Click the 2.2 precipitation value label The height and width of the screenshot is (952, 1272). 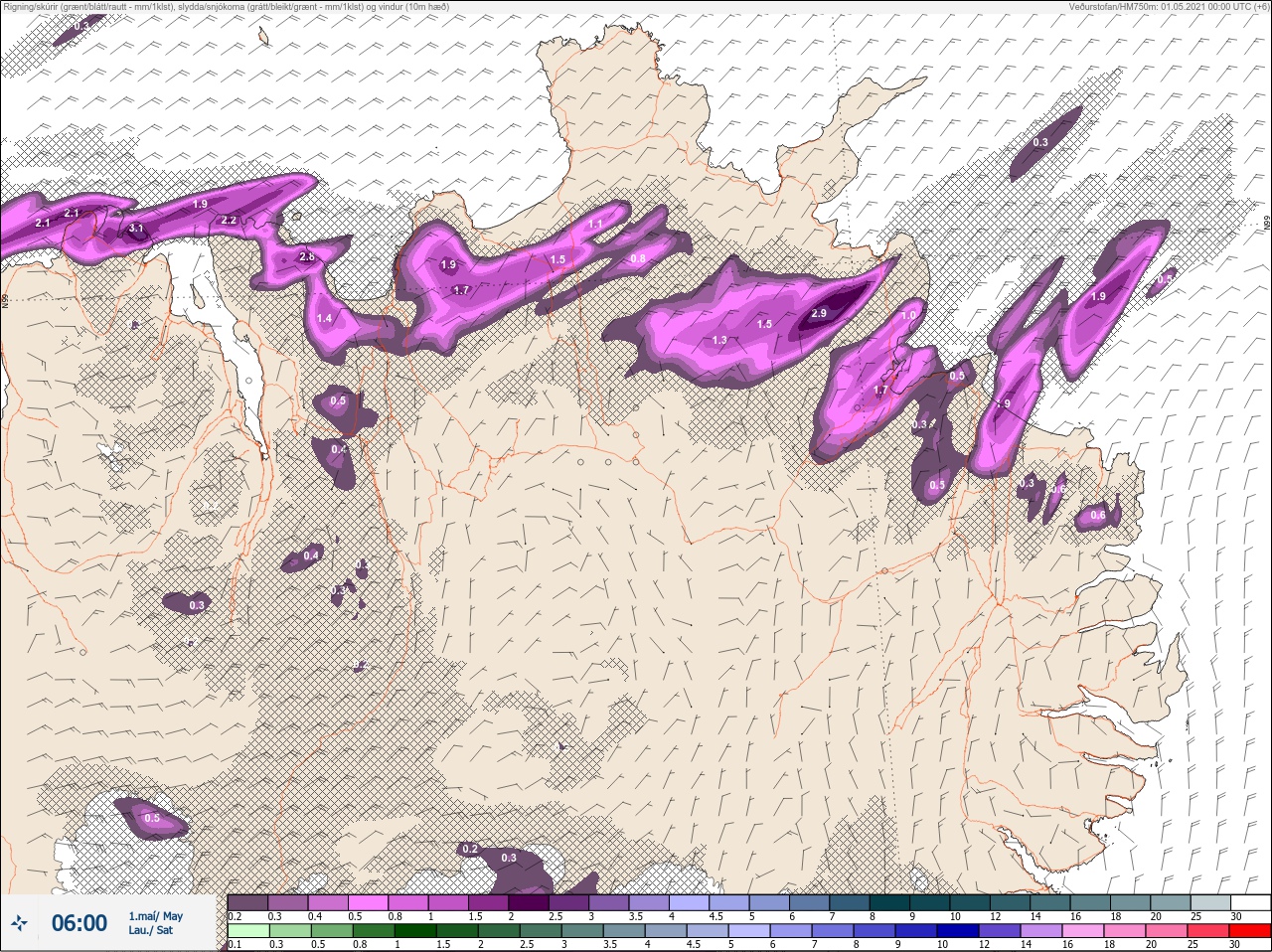229,220
